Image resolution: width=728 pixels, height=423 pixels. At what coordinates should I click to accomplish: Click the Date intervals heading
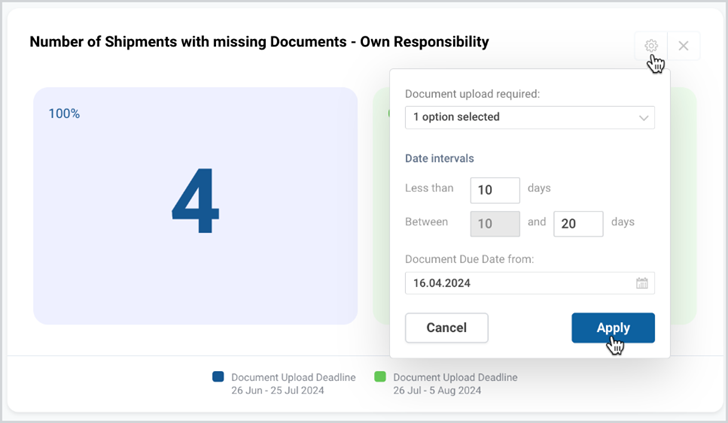[x=439, y=158]
